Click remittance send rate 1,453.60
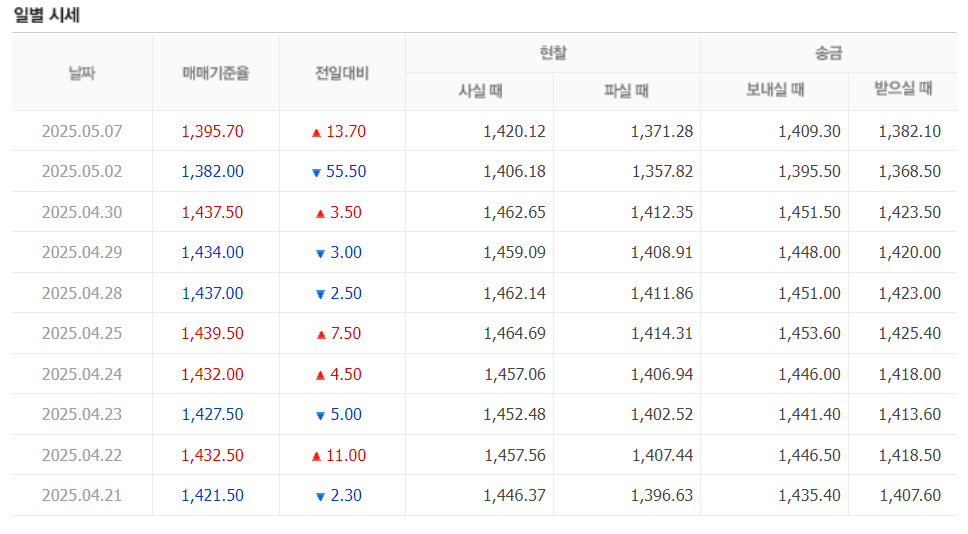Image resolution: width=968 pixels, height=534 pixels. click(x=809, y=333)
